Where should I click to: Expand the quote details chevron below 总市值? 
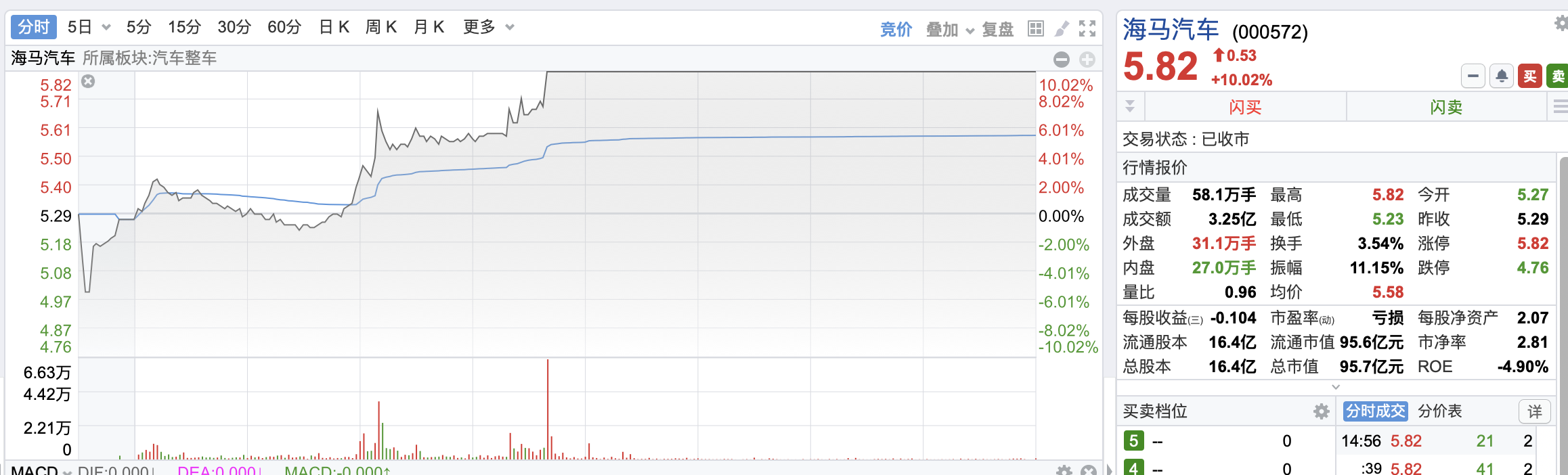1336,387
